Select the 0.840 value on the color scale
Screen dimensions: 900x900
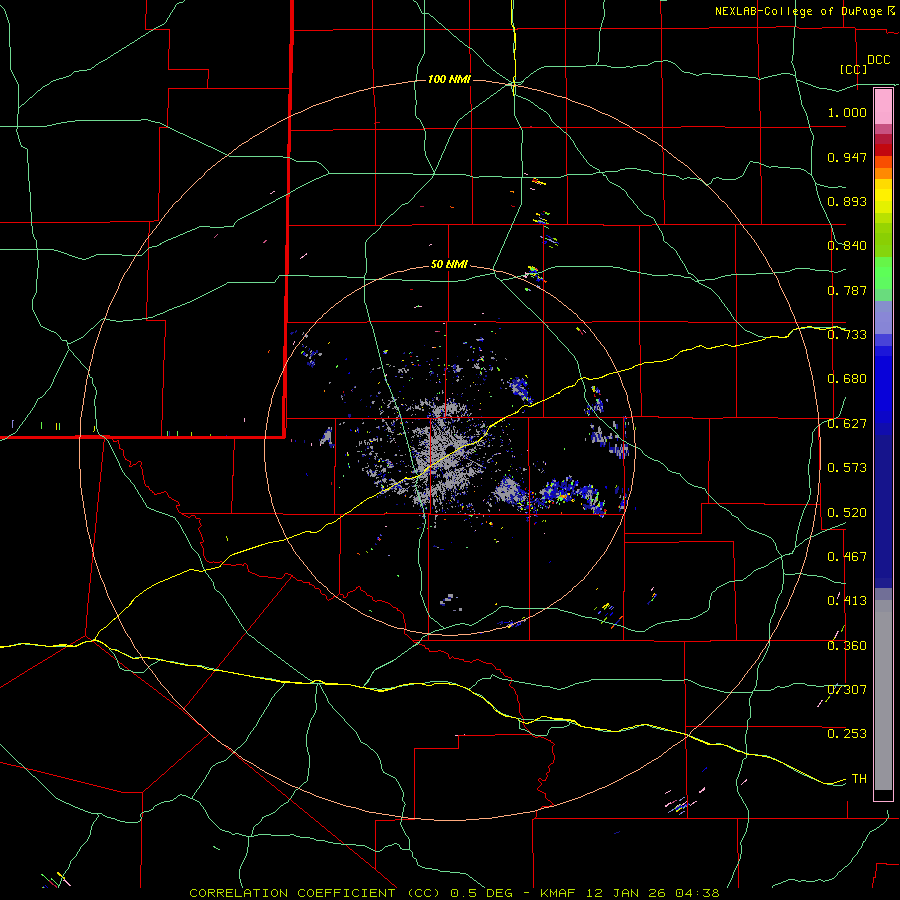click(847, 246)
